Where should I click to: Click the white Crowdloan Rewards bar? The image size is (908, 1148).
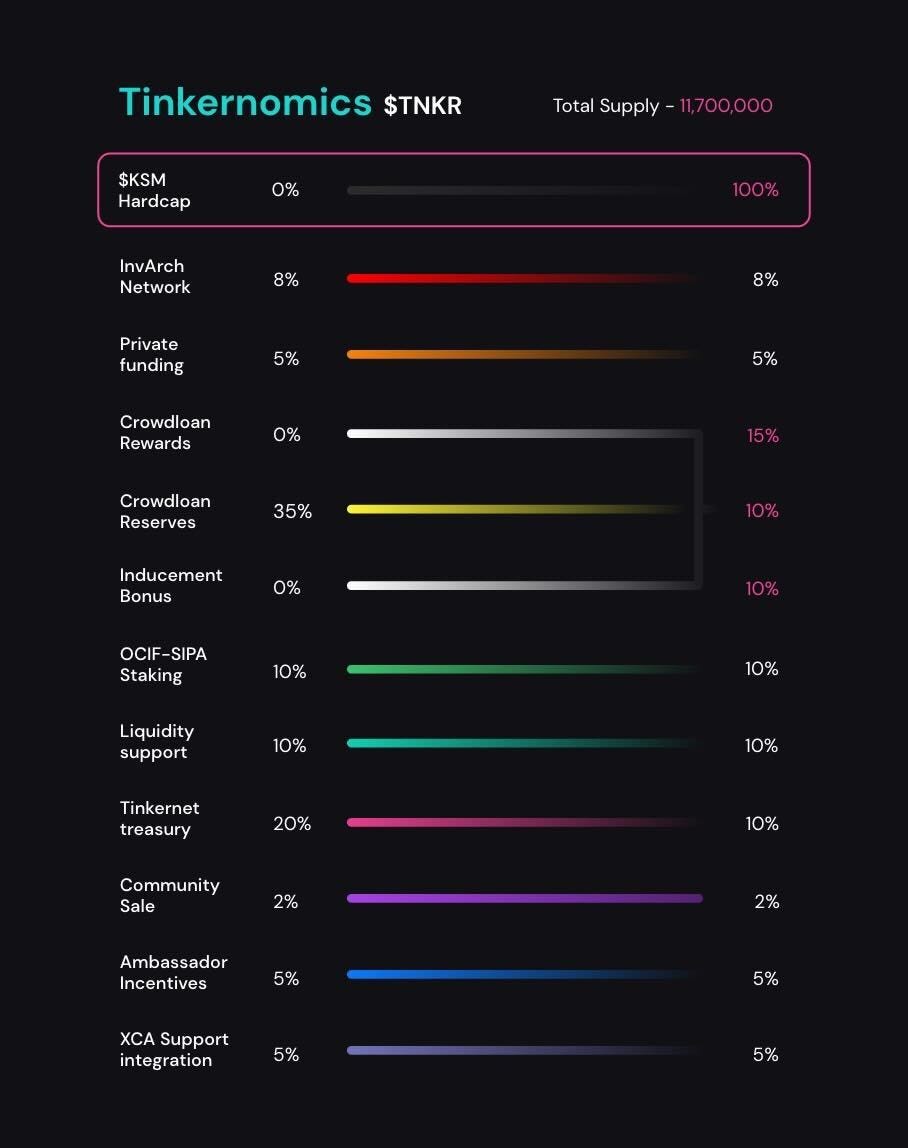click(x=524, y=433)
